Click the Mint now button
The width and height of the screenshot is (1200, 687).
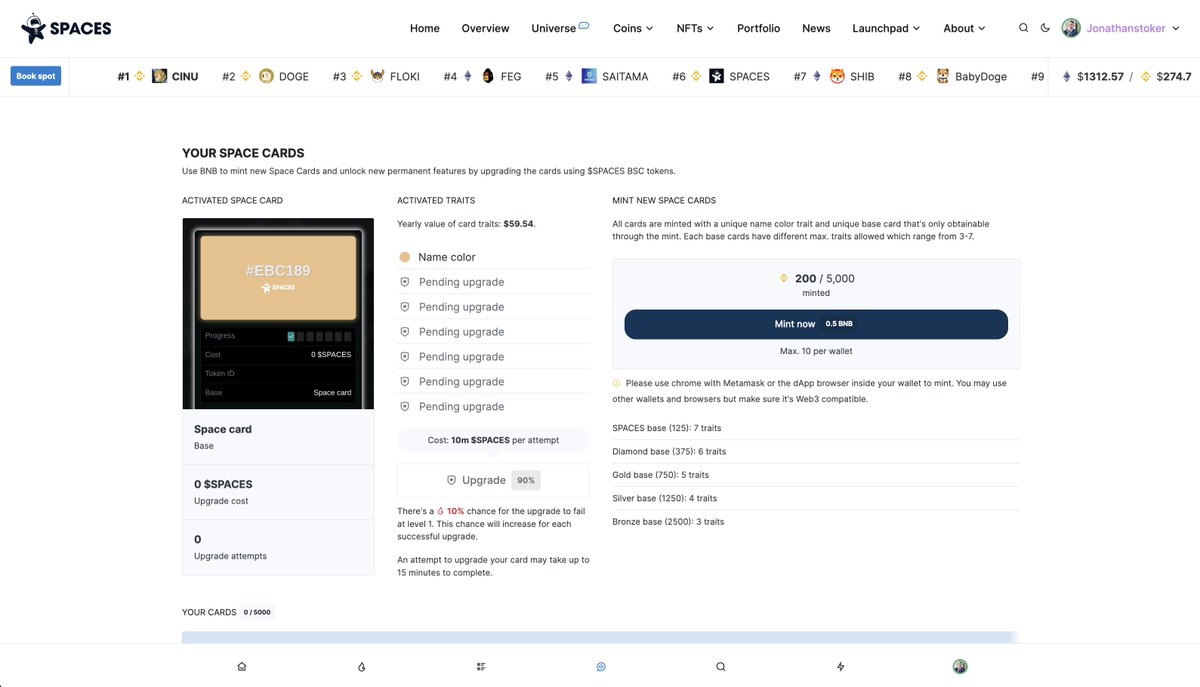tap(816, 324)
